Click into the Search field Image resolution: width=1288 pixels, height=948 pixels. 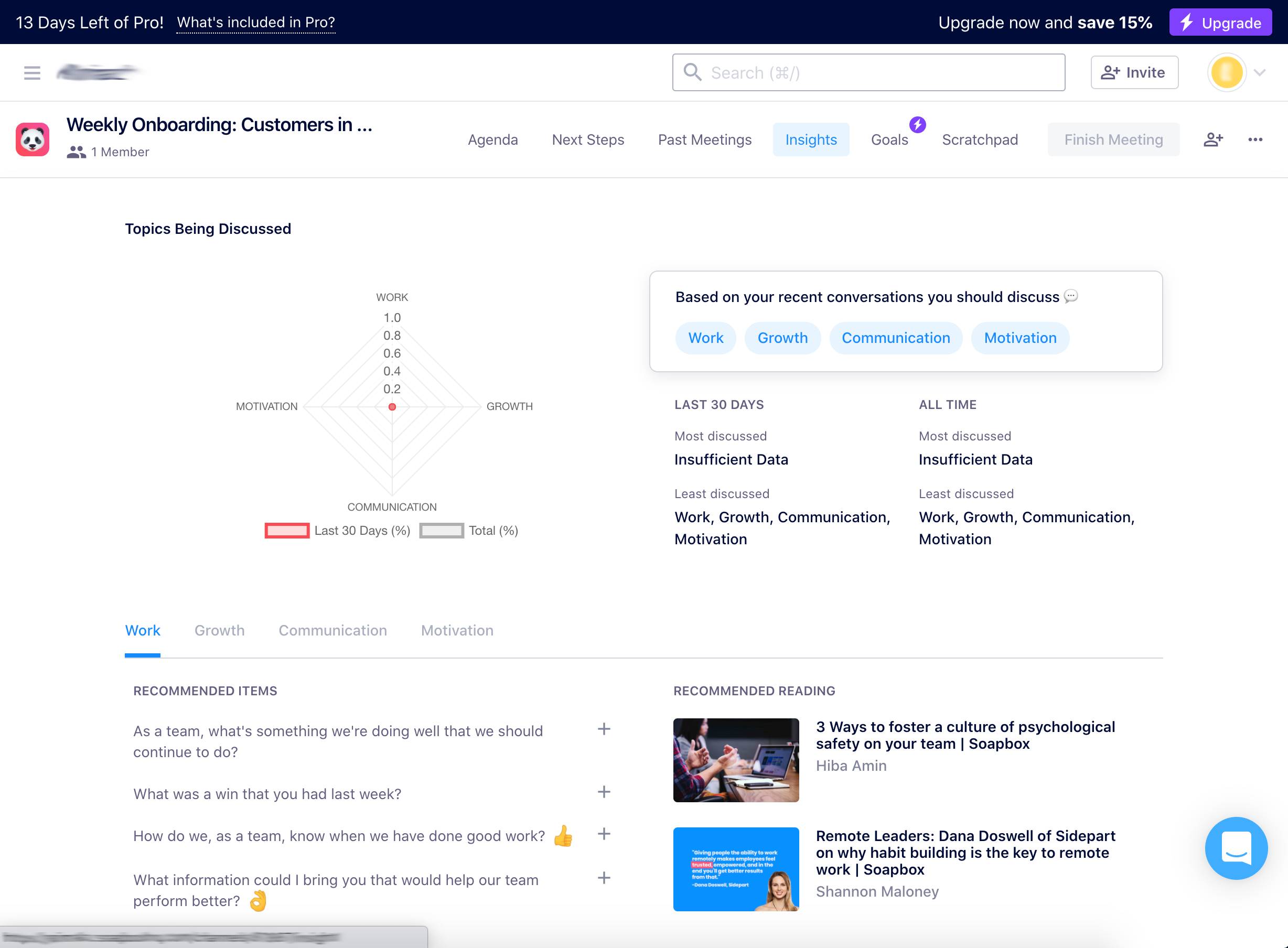click(x=868, y=72)
